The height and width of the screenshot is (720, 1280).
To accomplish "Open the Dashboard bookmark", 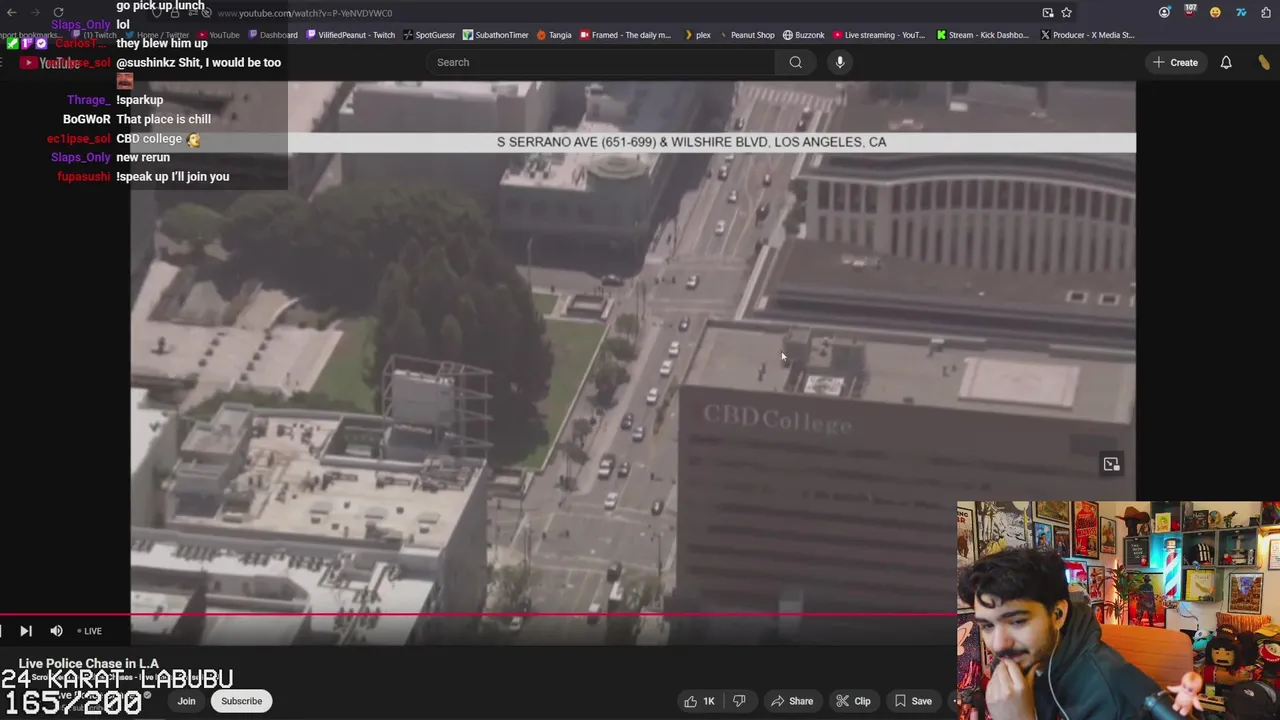I will tap(273, 35).
